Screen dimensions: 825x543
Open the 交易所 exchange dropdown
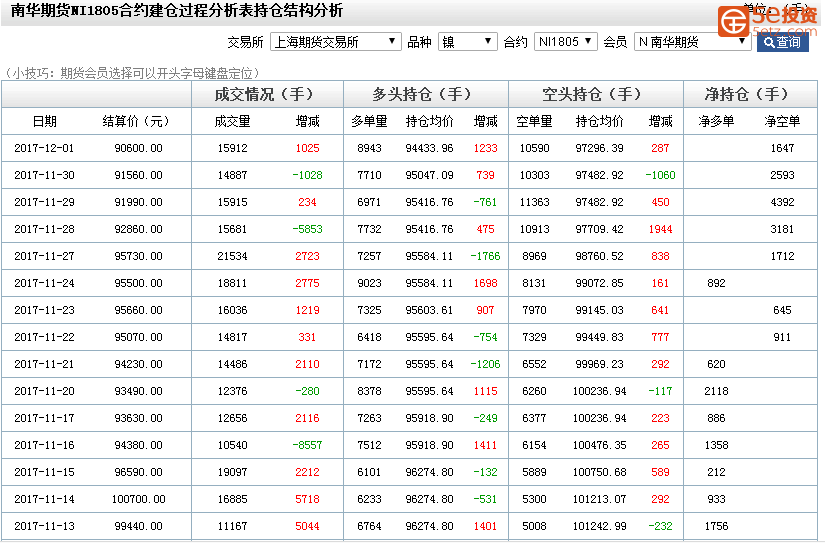coord(336,42)
